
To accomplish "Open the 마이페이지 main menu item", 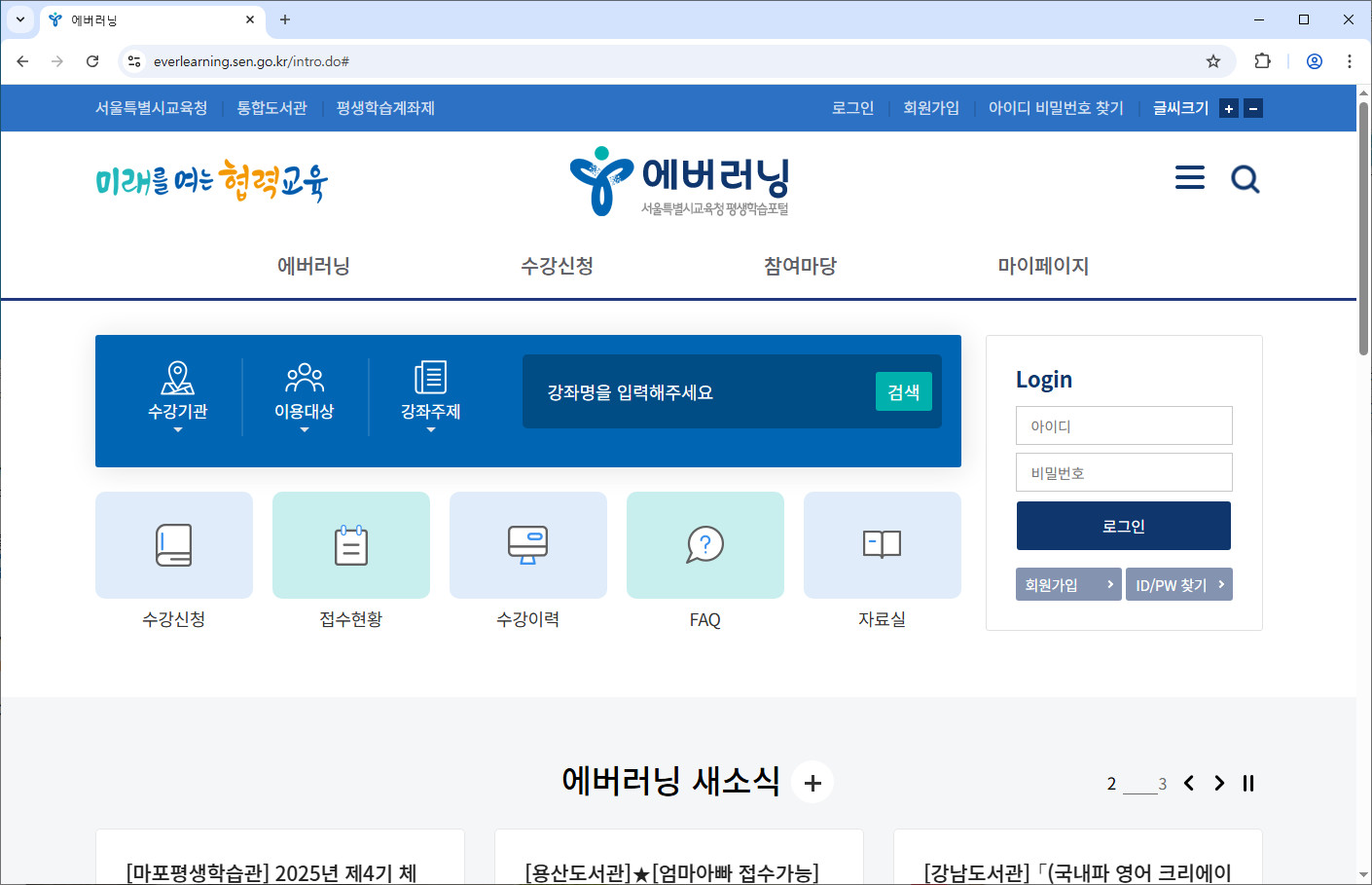I will click(x=1043, y=266).
